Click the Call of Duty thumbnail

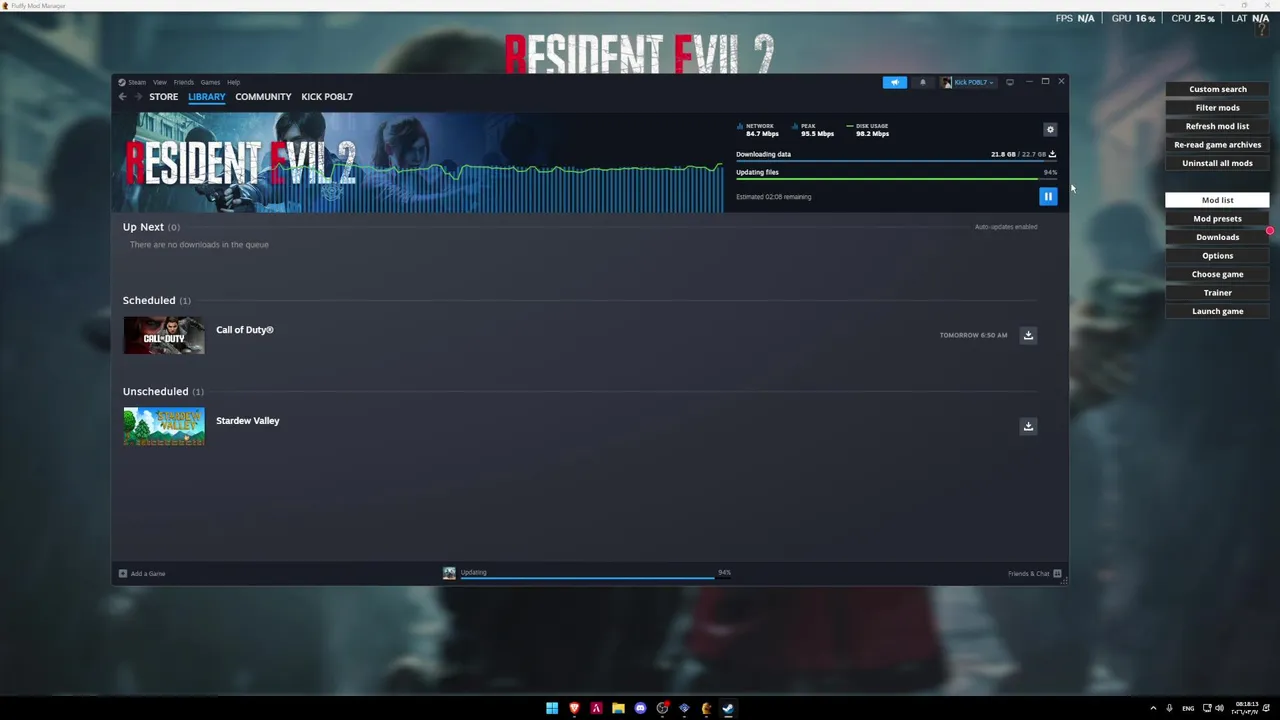pos(164,335)
